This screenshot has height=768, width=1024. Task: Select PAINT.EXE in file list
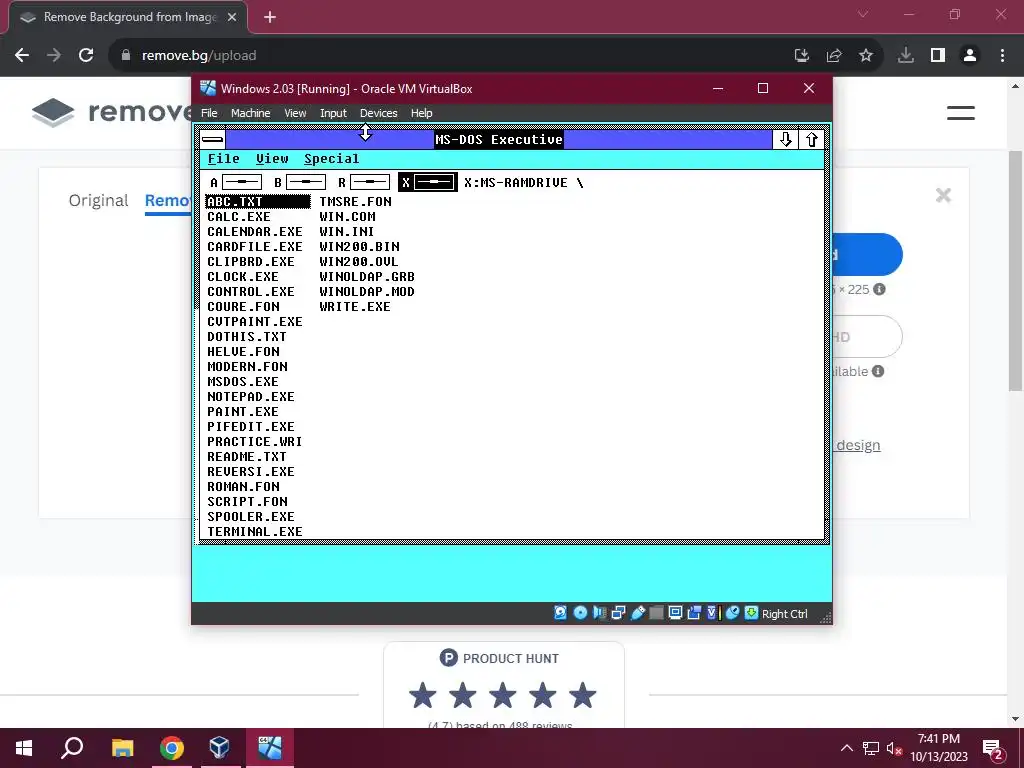coord(243,412)
